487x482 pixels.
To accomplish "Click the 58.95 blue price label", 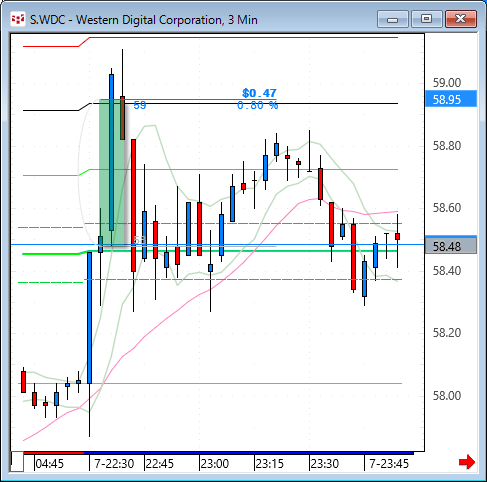I will [x=451, y=99].
